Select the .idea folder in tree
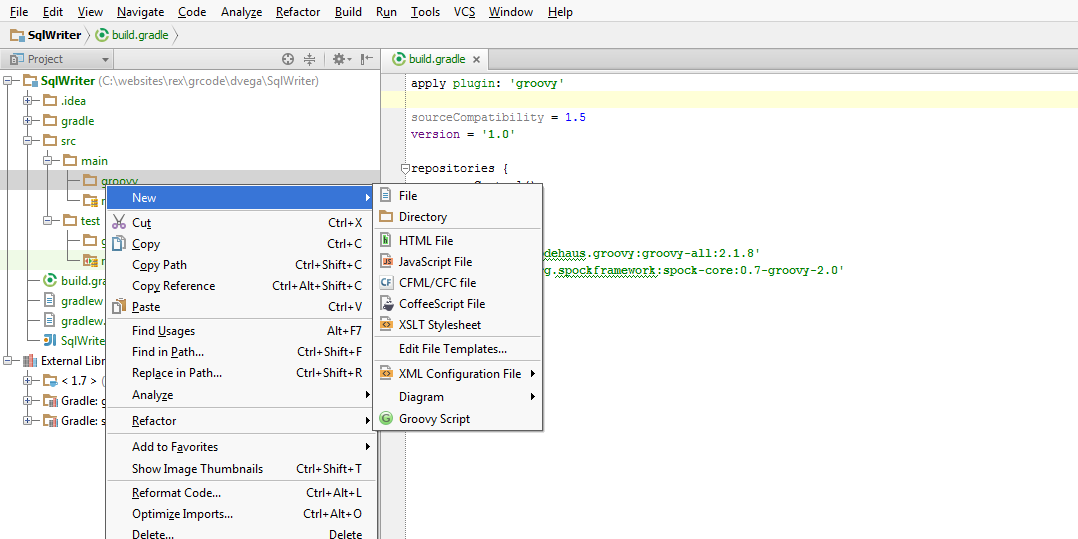The image size is (1078, 539). pyautogui.click(x=74, y=101)
